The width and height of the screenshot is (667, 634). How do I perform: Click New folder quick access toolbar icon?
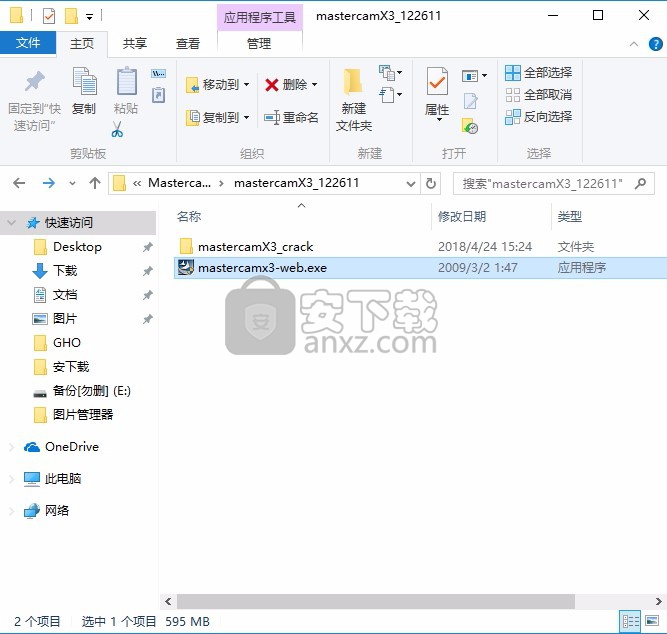click(x=71, y=16)
